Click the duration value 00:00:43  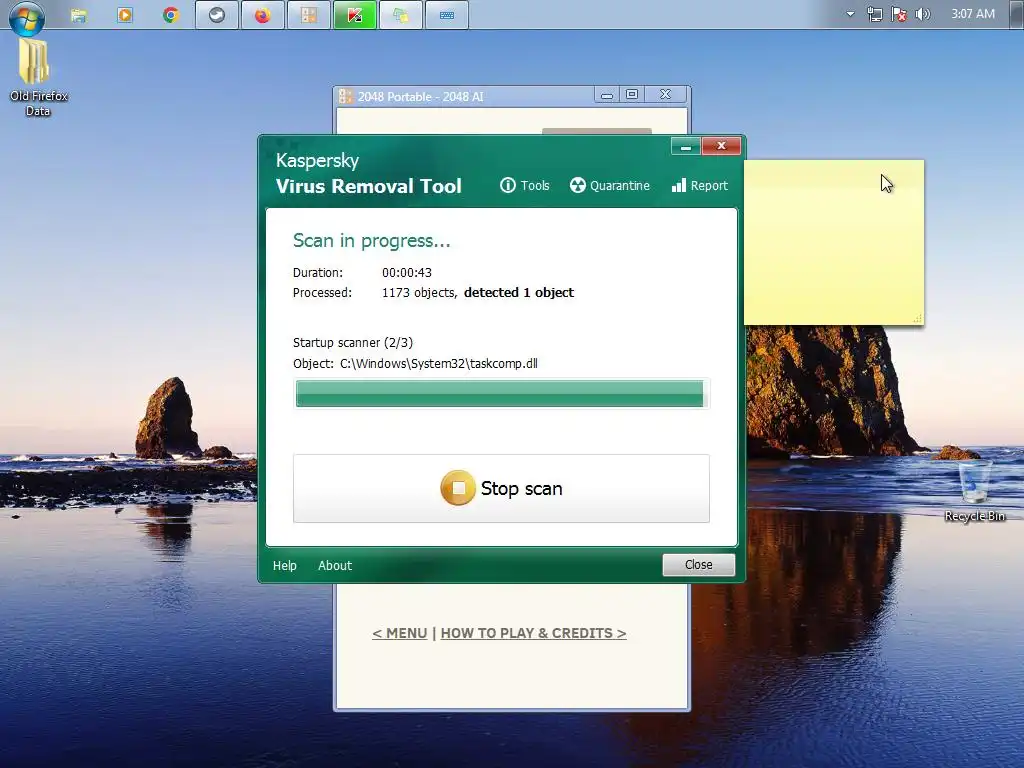[407, 272]
